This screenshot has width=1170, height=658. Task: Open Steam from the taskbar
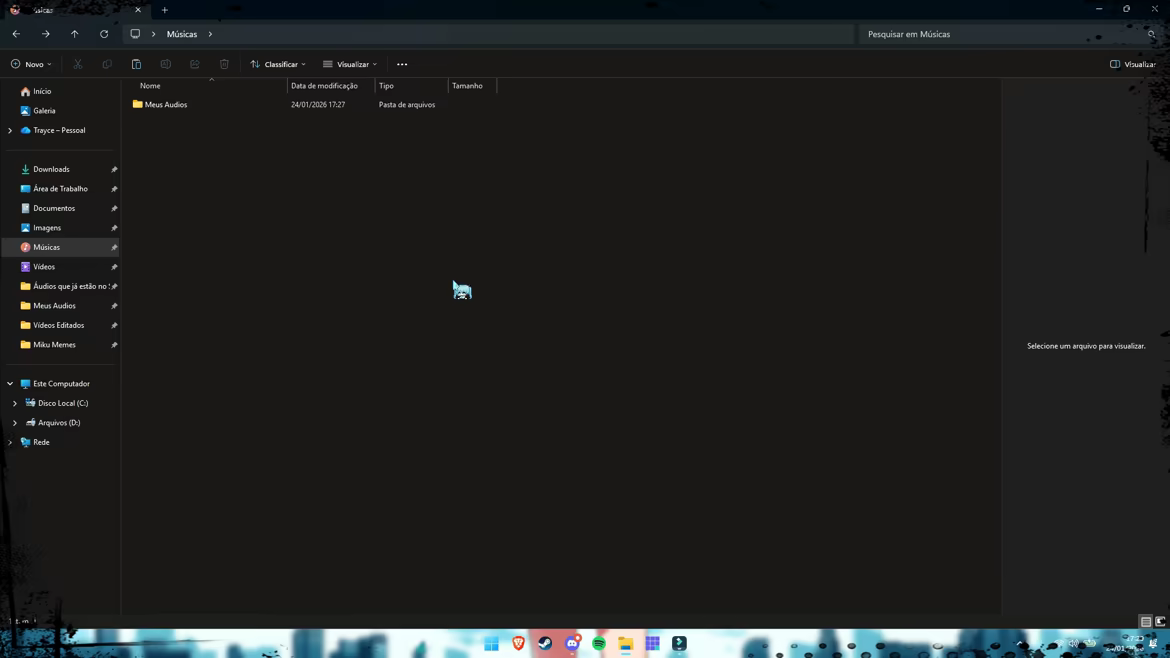tap(545, 644)
